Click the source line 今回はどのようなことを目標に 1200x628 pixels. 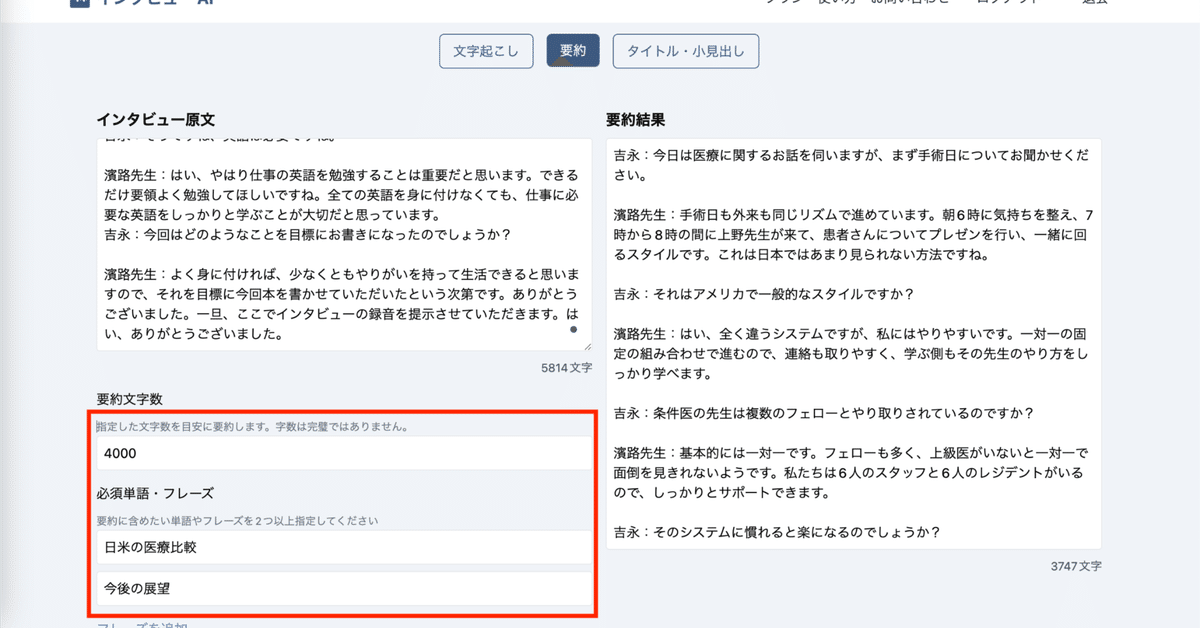308,235
